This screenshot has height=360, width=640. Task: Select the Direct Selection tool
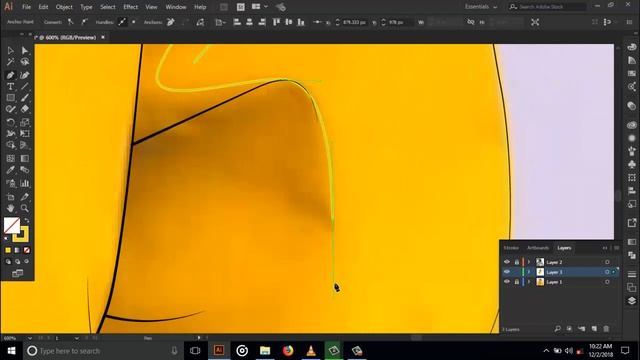(24, 51)
